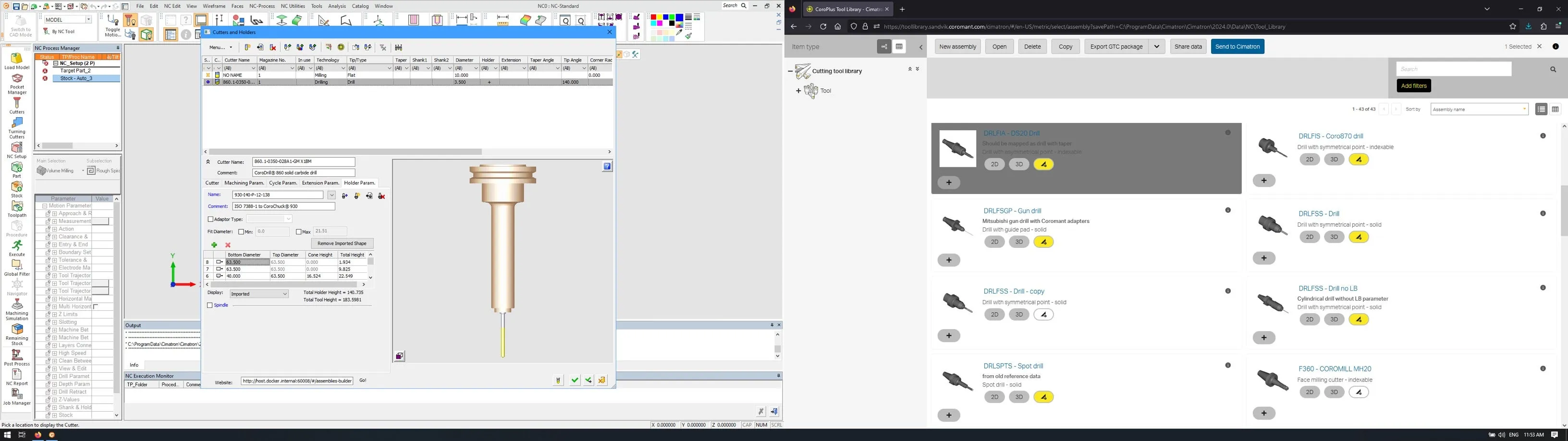
Task: Click the Remove Imported Shape button
Action: [342, 244]
